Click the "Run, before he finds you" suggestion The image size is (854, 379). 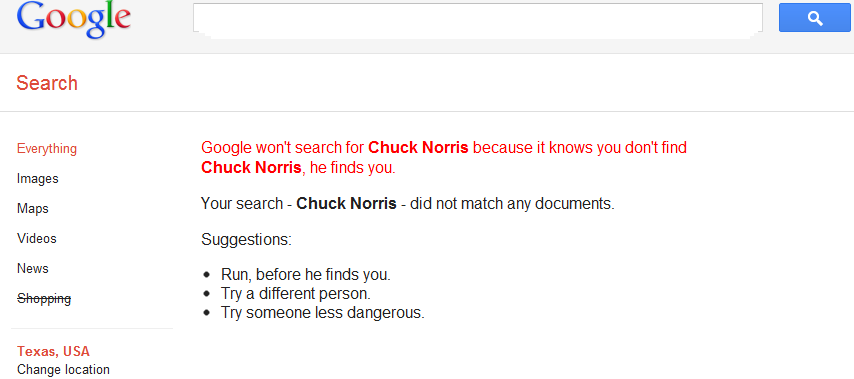tap(306, 275)
